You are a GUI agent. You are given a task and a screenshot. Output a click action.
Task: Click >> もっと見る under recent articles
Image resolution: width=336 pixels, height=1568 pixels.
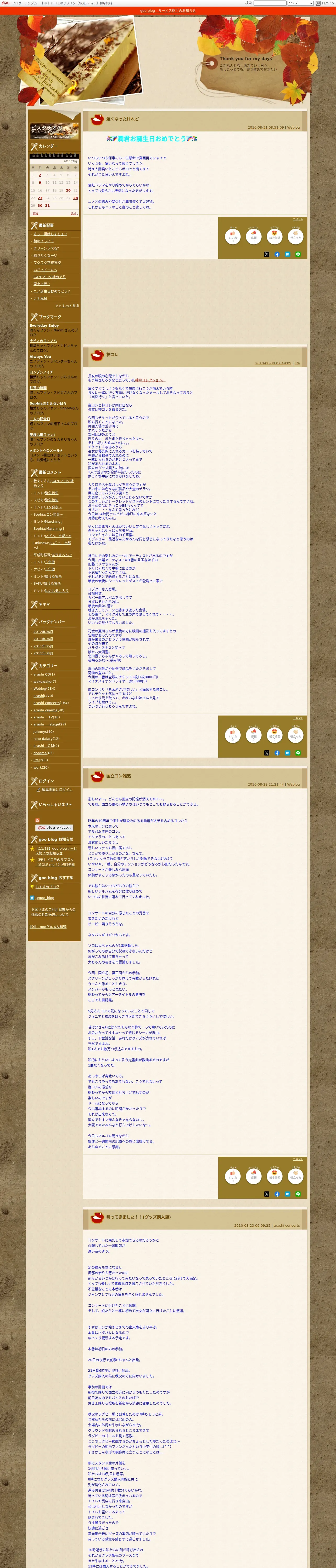point(67,305)
